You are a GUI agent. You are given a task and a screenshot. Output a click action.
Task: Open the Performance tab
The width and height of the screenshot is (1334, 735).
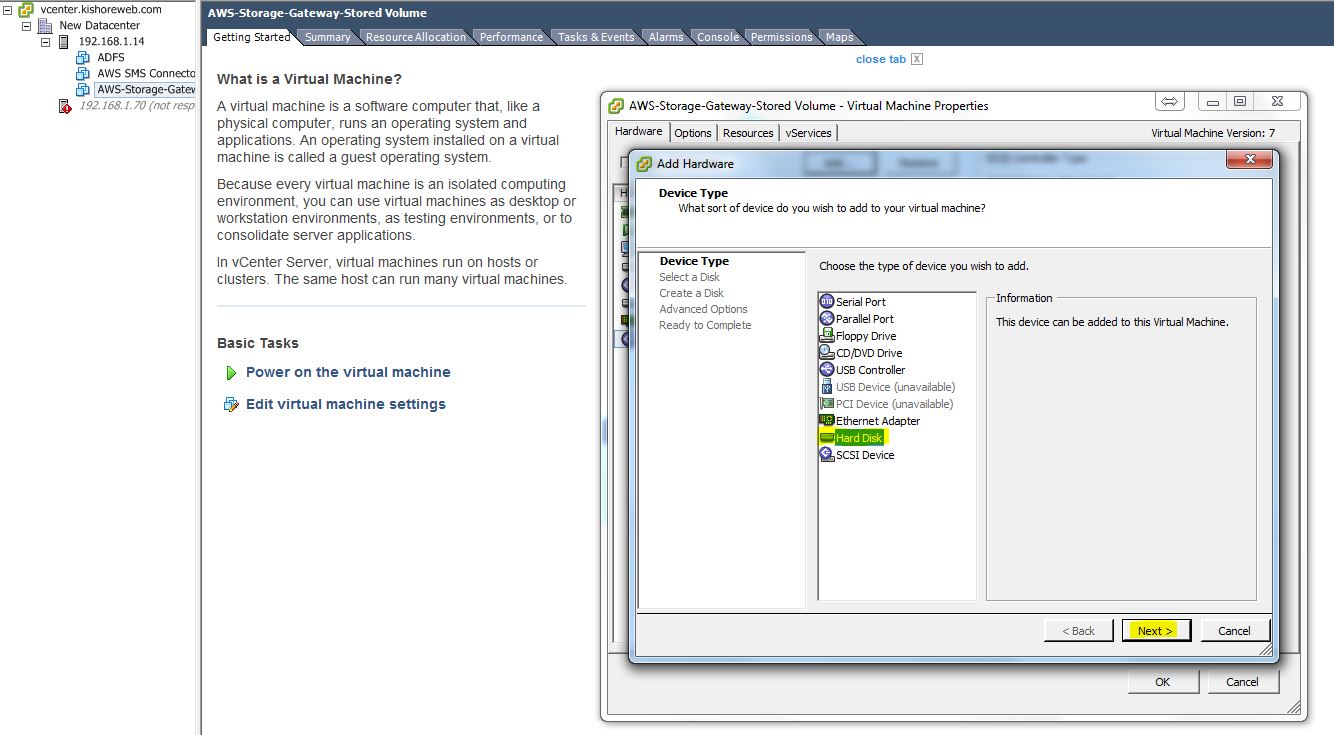point(511,37)
